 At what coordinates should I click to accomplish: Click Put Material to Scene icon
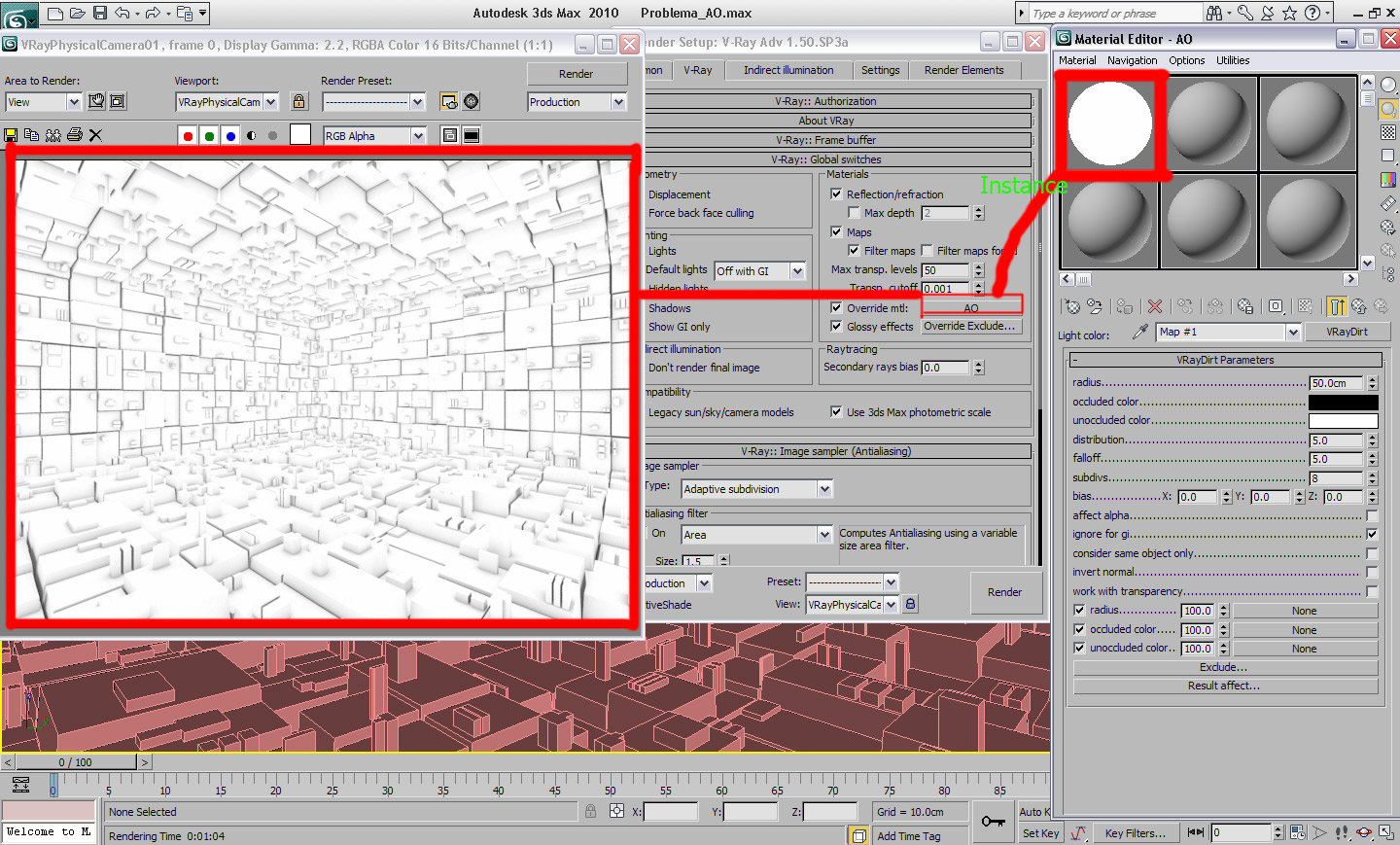1095,307
